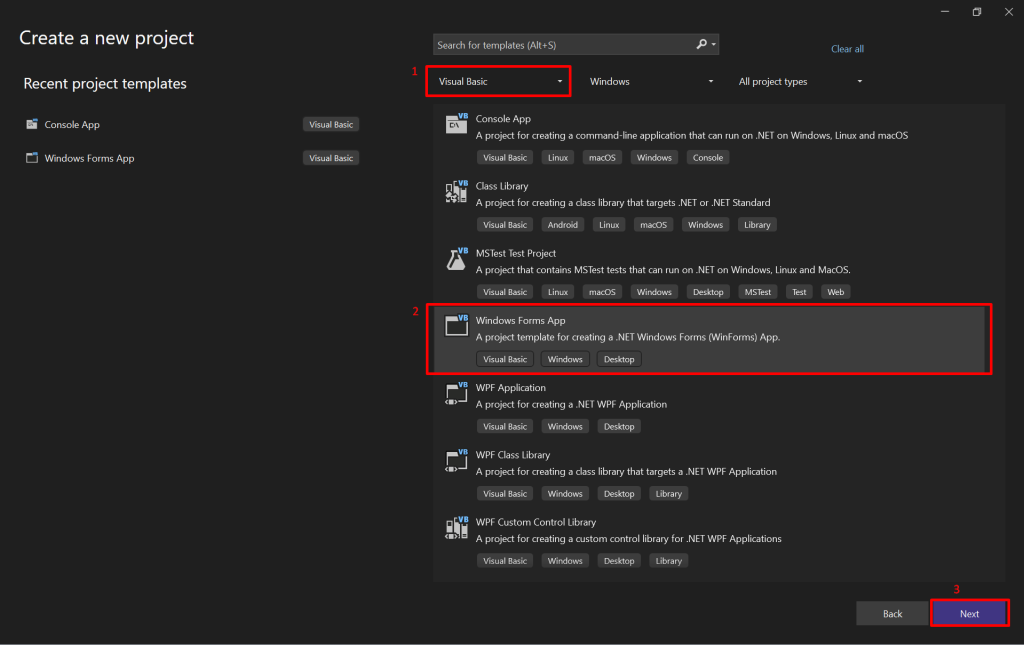This screenshot has height=645, width=1024.
Task: Expand the search options arrow
Action: pyautogui.click(x=714, y=44)
